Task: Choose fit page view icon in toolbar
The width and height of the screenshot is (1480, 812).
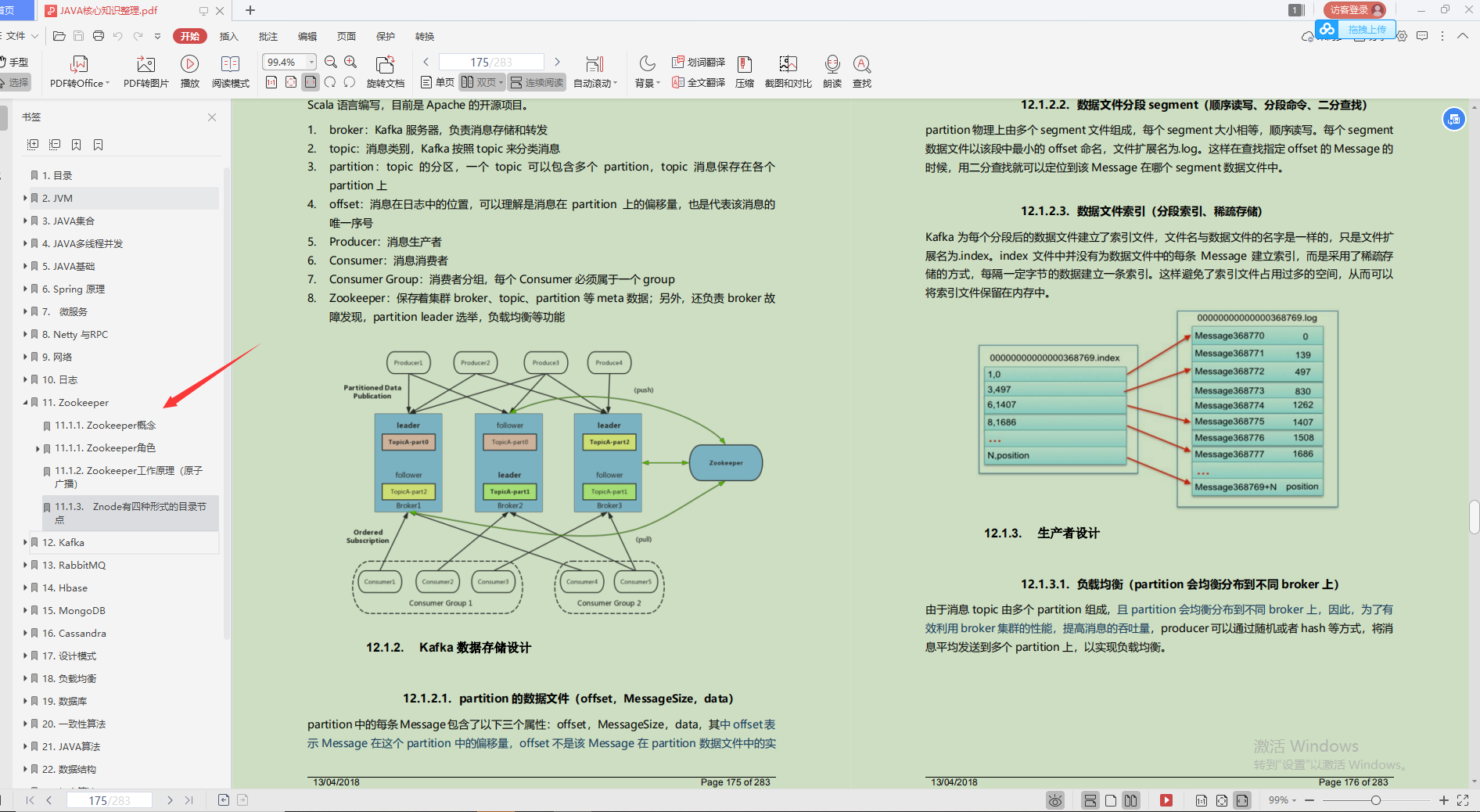Action: [x=291, y=82]
